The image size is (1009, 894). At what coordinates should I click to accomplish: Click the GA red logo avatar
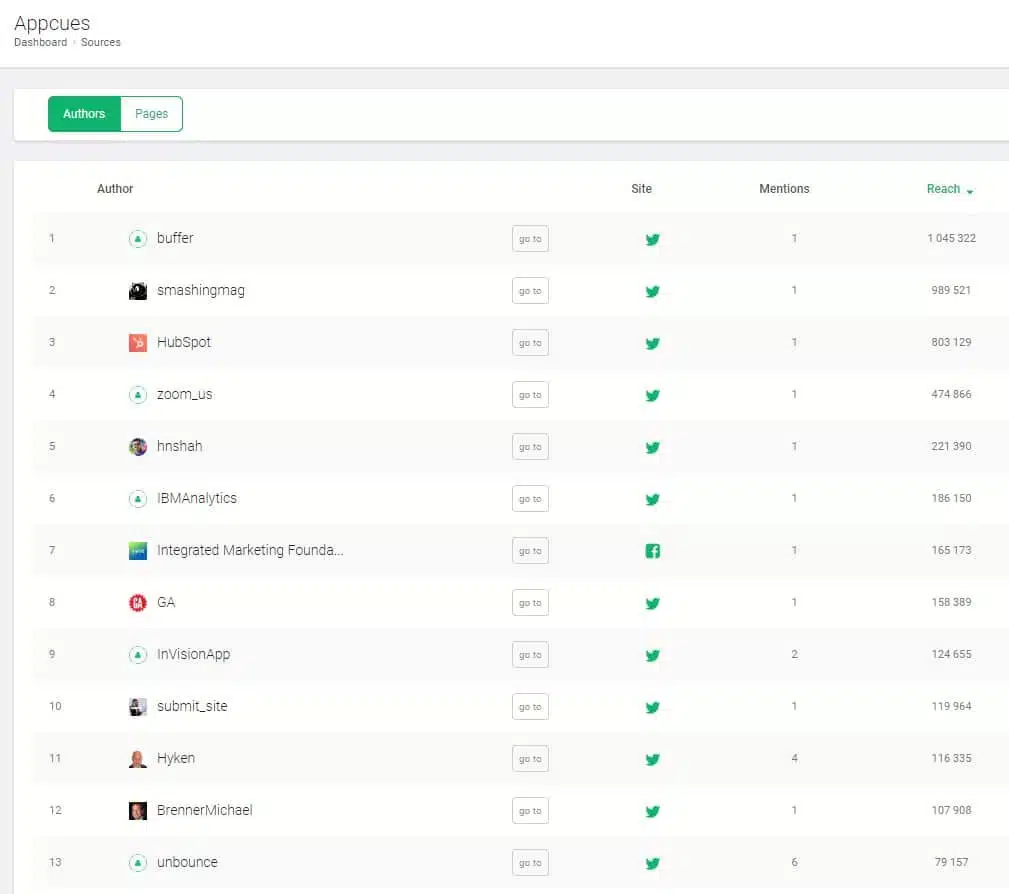tap(138, 603)
